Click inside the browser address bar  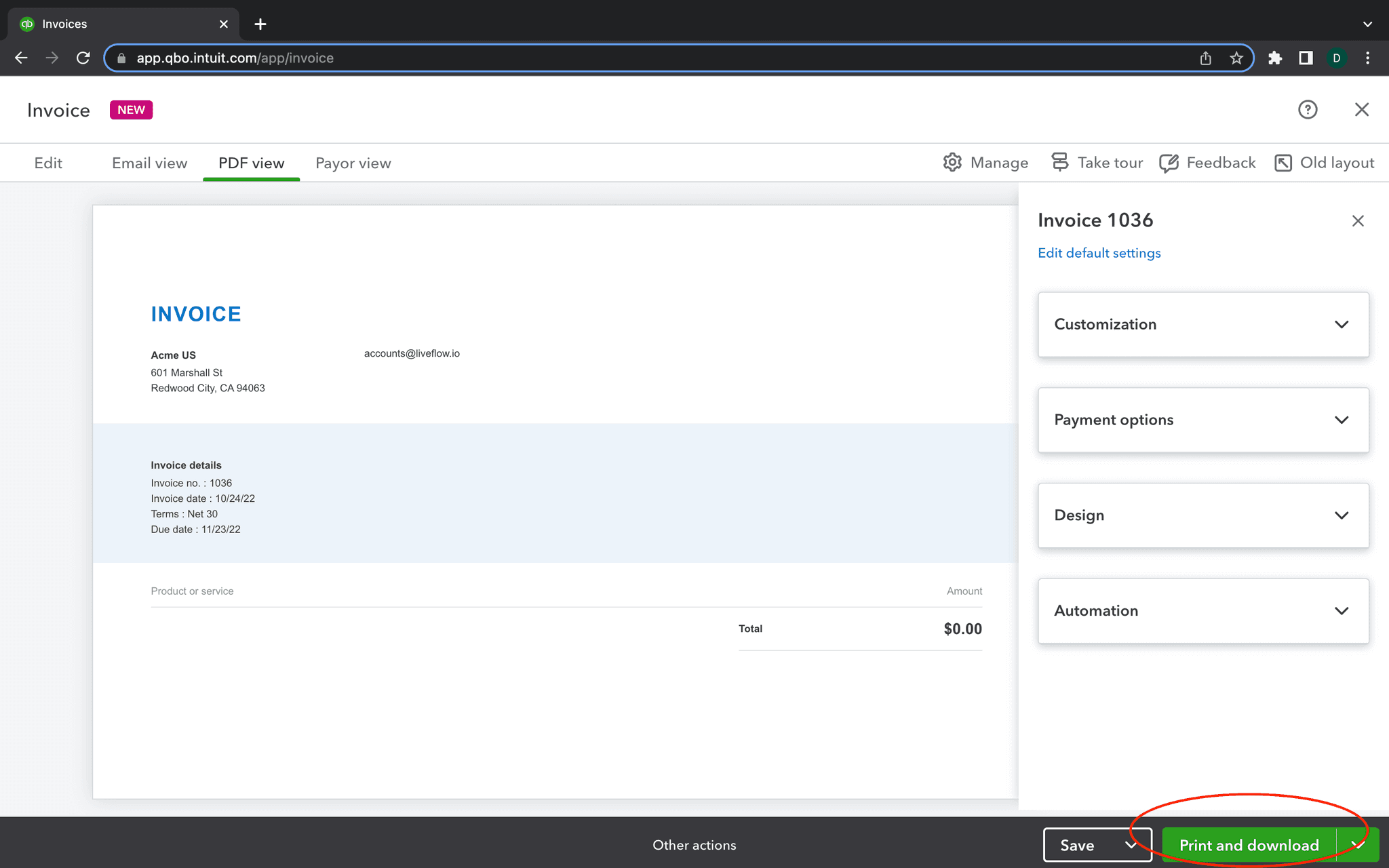pyautogui.click(x=475, y=58)
